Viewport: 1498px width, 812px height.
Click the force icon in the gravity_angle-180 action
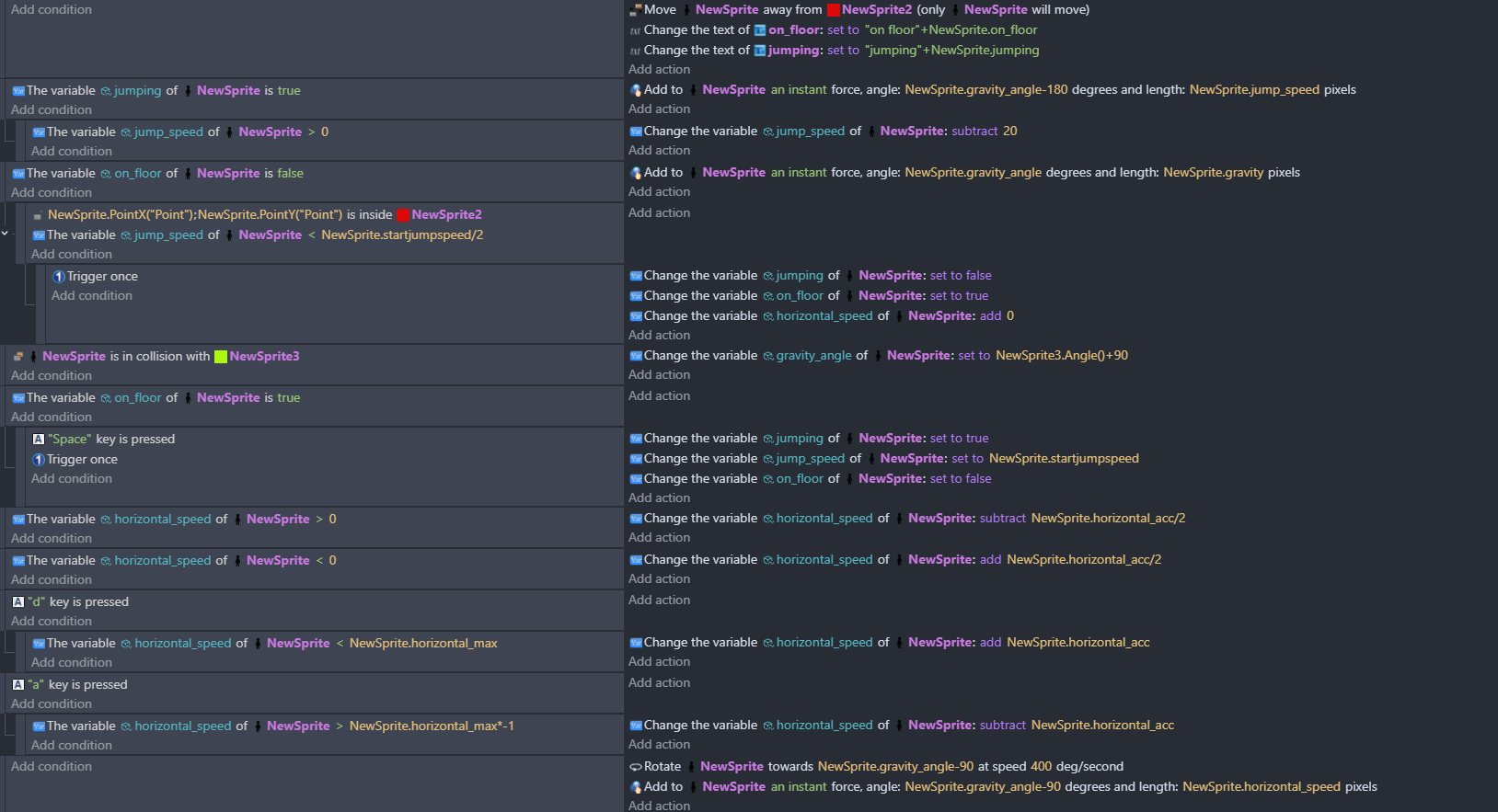click(x=635, y=90)
